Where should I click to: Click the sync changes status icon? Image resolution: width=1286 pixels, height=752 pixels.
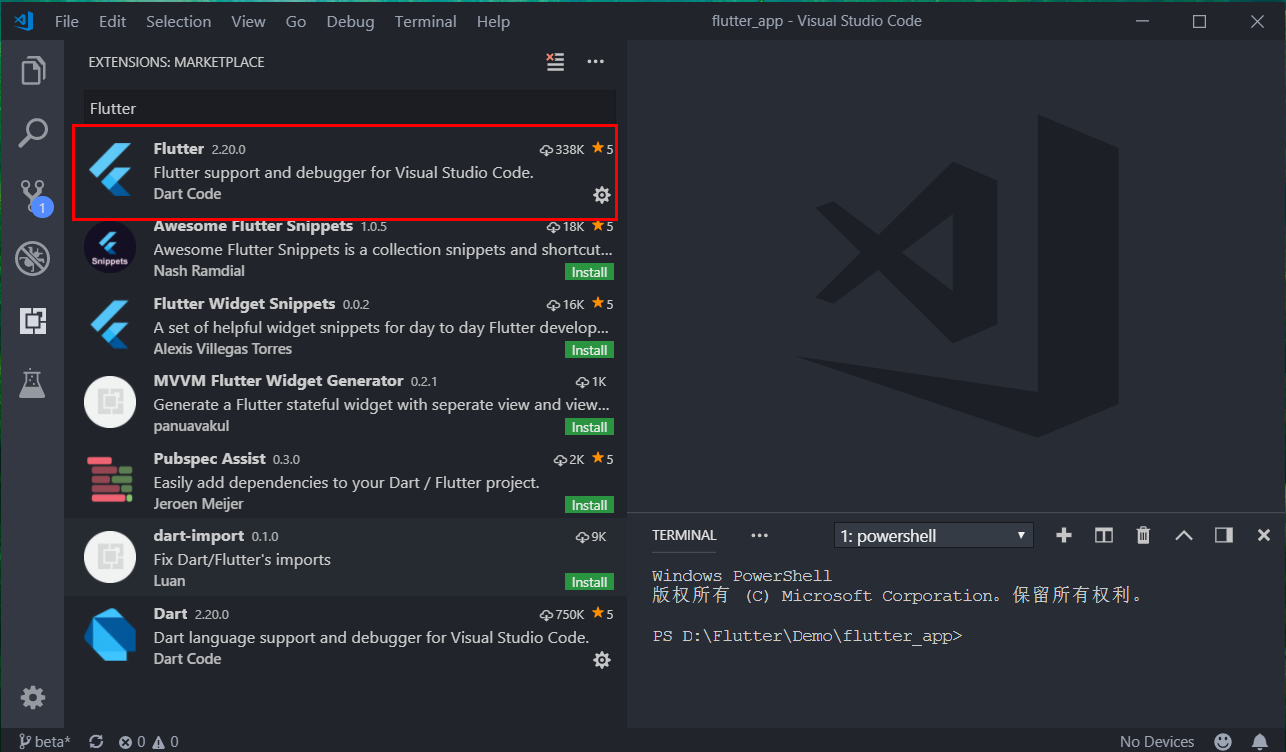click(x=96, y=741)
